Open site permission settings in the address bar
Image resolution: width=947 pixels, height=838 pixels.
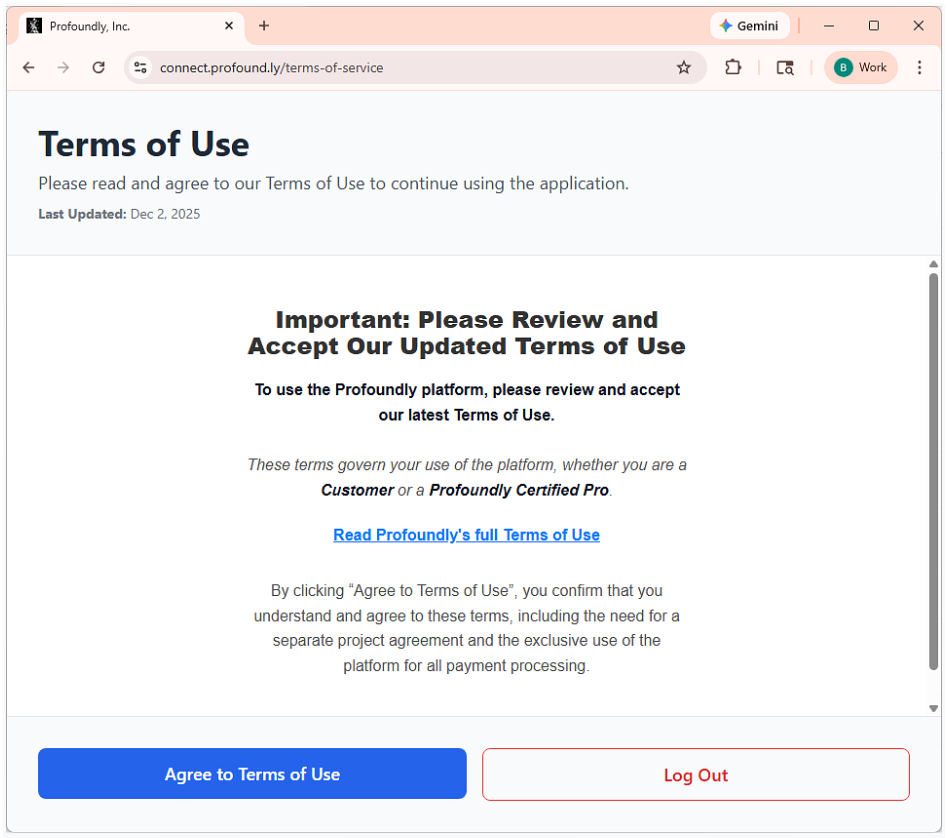point(140,67)
